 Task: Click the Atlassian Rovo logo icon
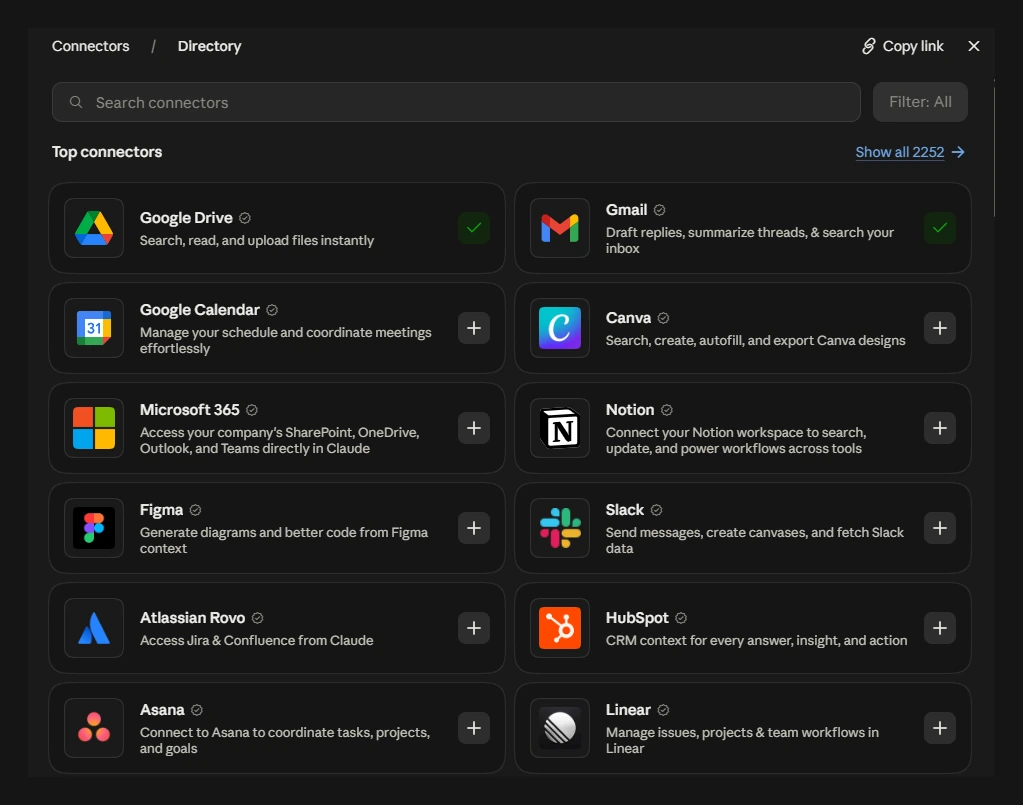94,628
